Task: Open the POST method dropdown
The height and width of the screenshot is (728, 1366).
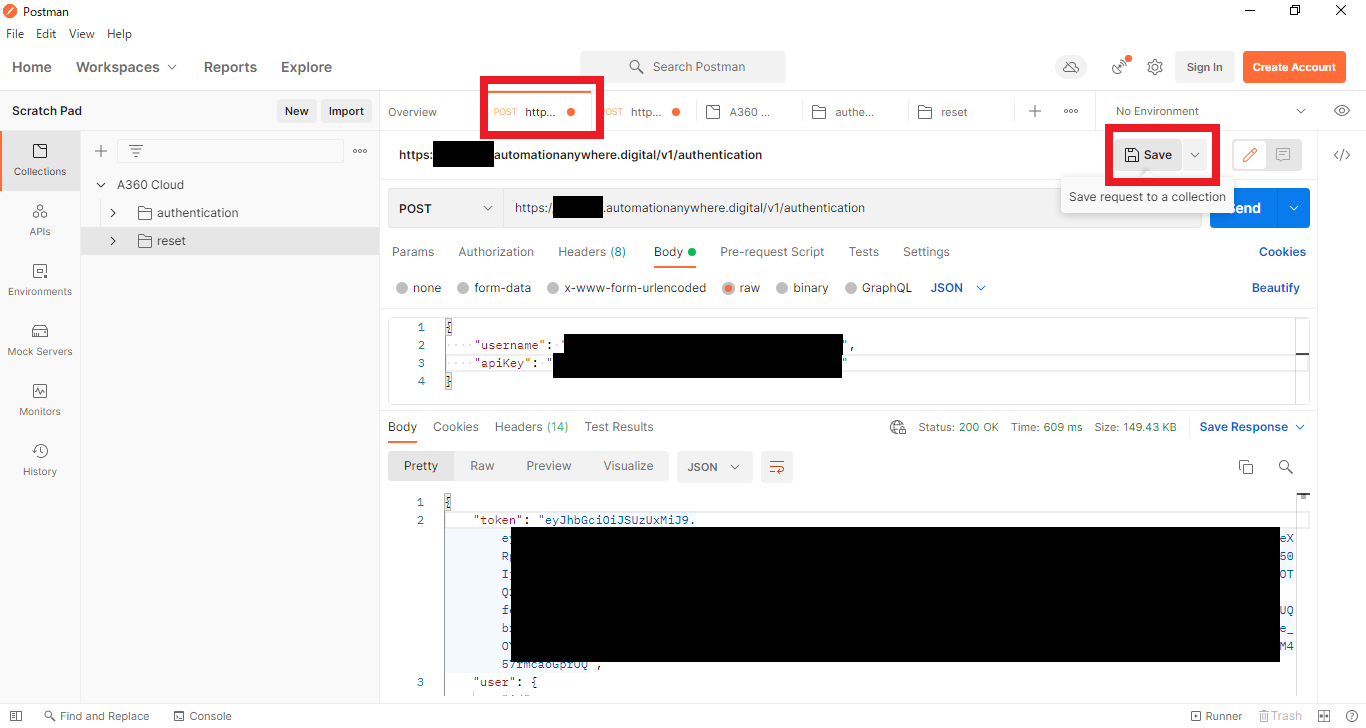Action: pyautogui.click(x=446, y=208)
